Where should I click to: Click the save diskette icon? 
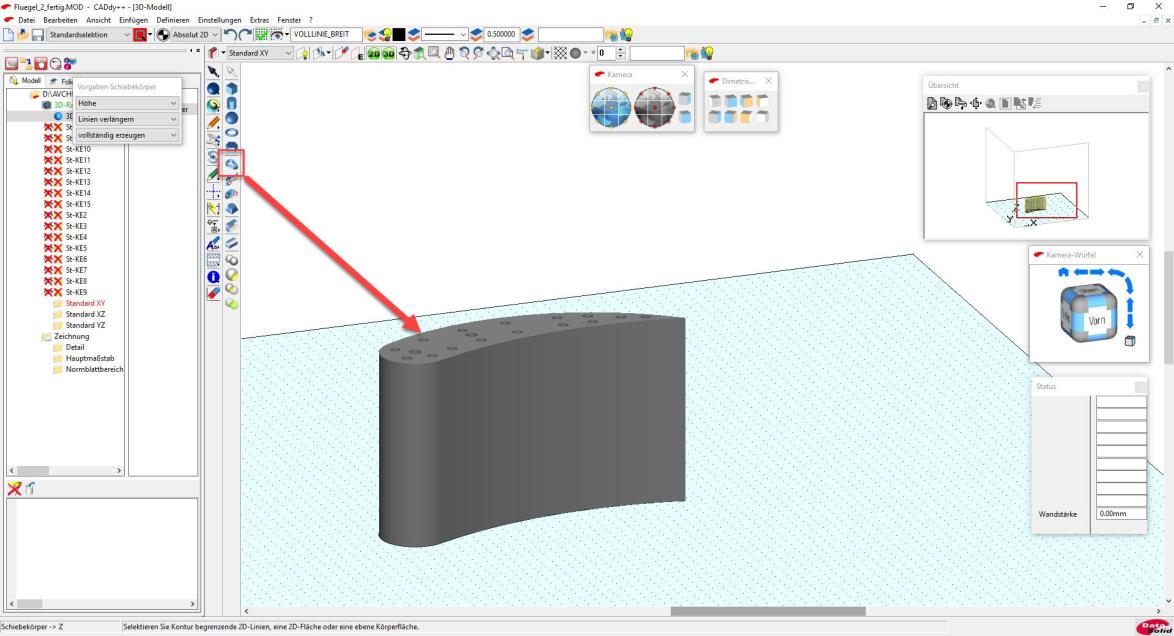(x=36, y=35)
